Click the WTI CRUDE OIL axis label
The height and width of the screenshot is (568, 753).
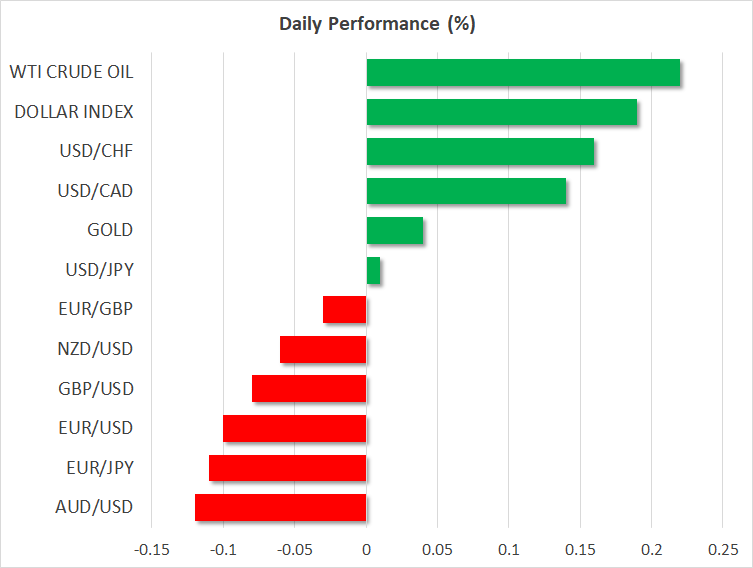(70, 73)
